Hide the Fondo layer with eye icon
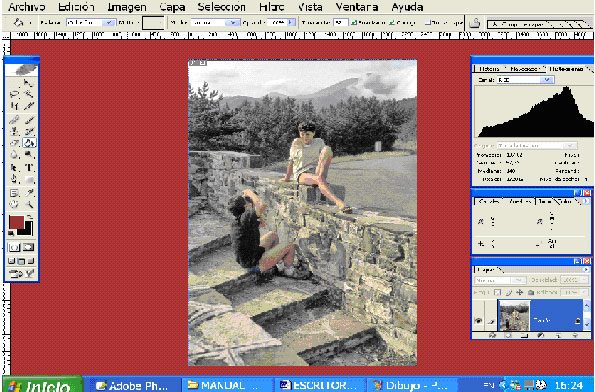This screenshot has width=595, height=392. [x=479, y=321]
